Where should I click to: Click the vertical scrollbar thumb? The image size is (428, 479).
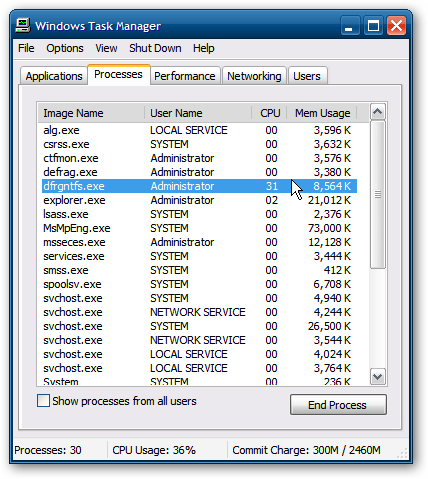tap(377, 194)
